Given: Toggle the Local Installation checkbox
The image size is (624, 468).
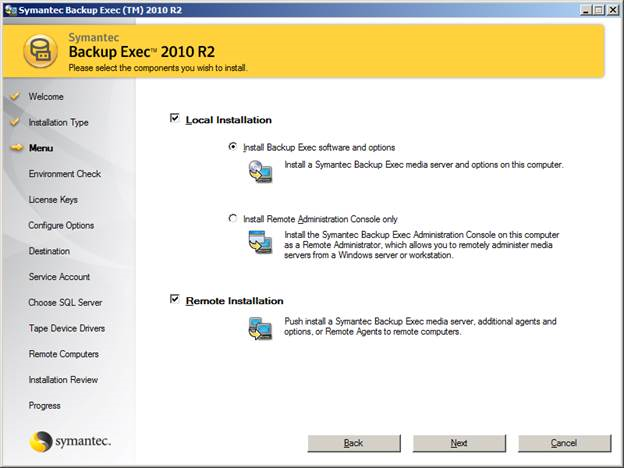Looking at the screenshot, I should [174, 118].
